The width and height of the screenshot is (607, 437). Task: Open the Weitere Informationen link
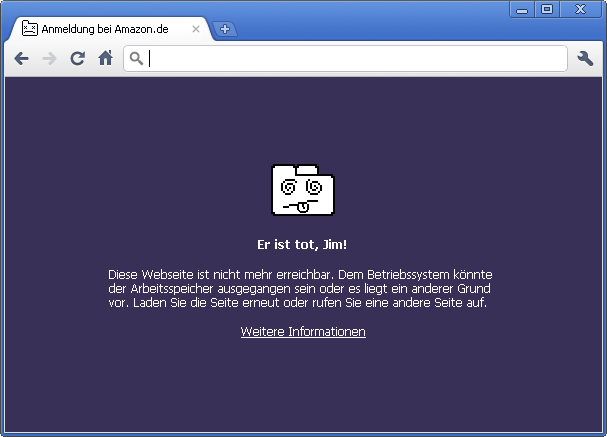(303, 332)
